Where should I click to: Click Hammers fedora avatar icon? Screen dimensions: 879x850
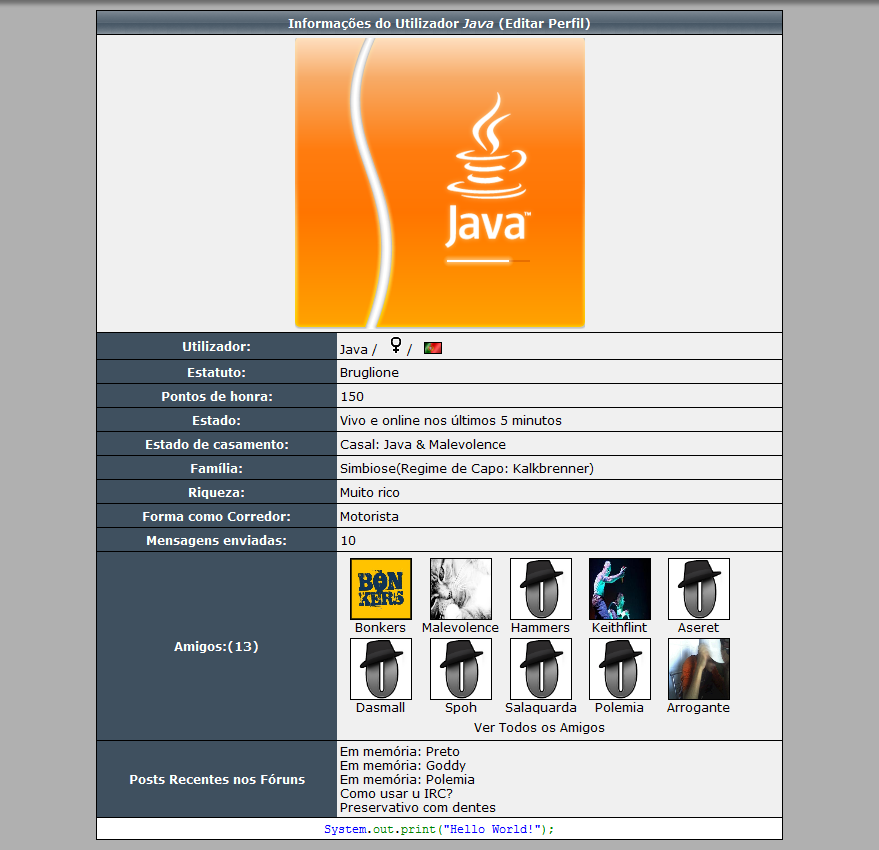coord(541,589)
